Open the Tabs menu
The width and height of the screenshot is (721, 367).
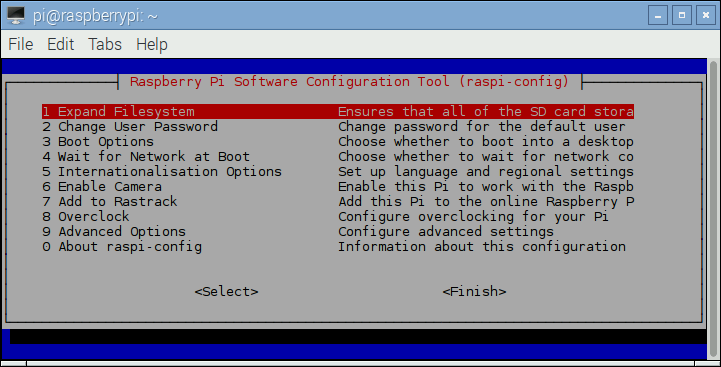coord(105,45)
